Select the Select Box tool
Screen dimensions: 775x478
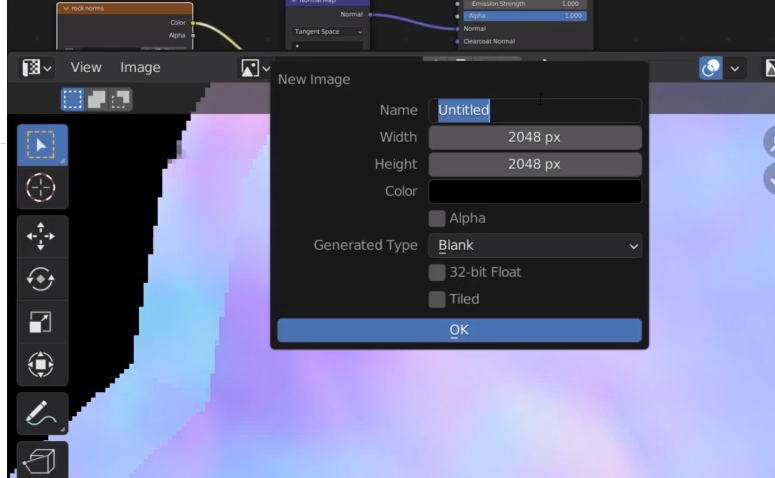(x=43, y=145)
